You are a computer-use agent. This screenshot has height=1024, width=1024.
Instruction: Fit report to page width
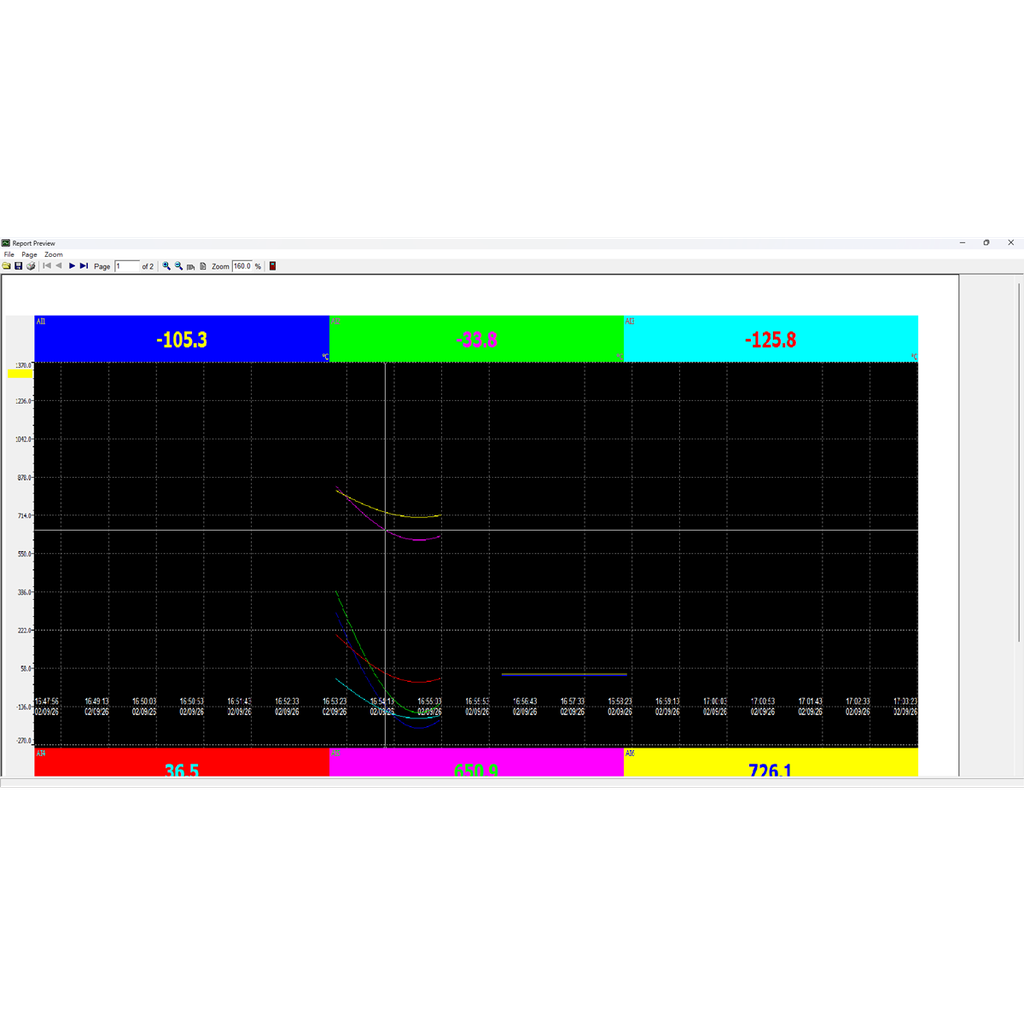[190, 266]
